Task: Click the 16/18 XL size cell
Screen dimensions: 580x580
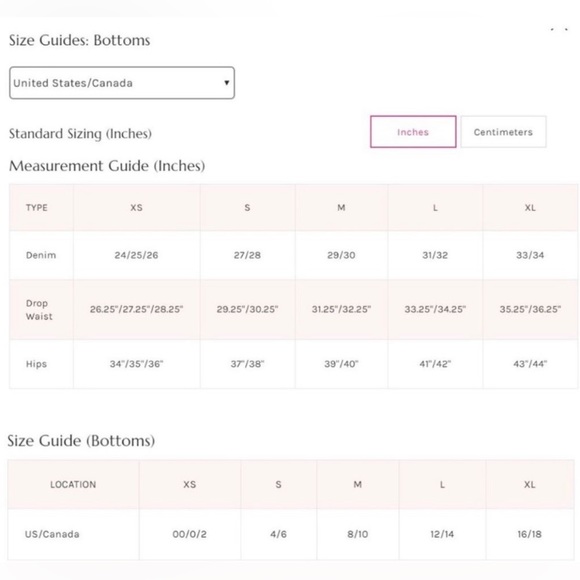Action: click(x=529, y=534)
